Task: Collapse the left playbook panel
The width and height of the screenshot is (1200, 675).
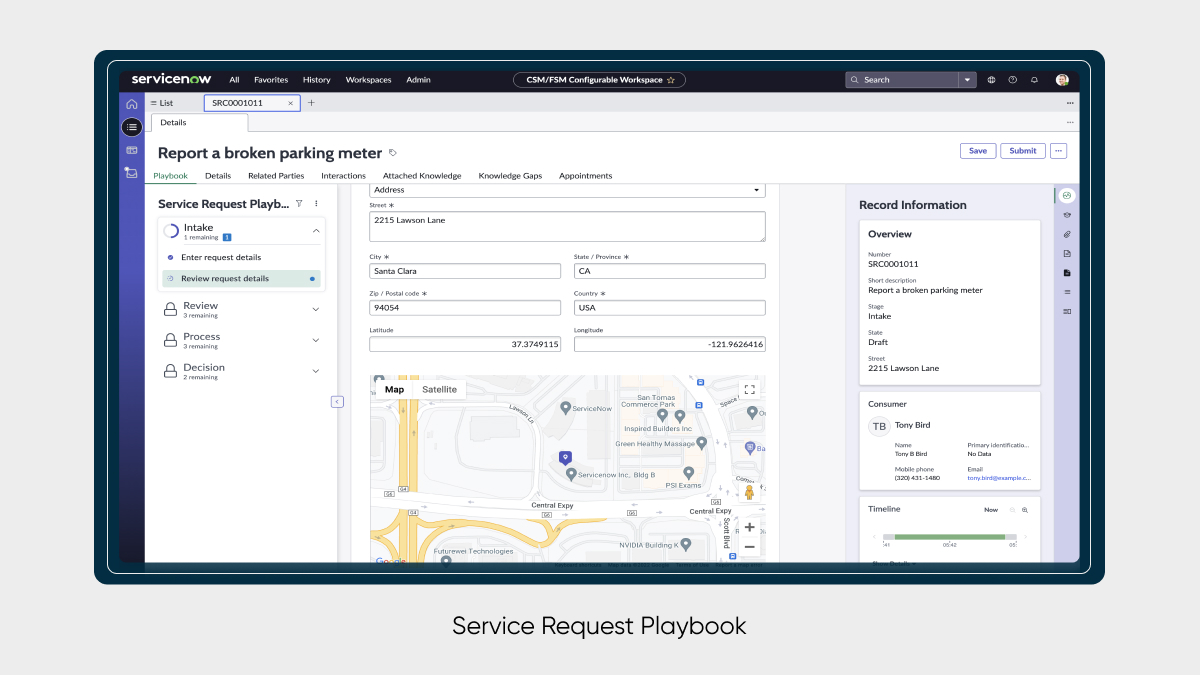Action: pos(337,401)
